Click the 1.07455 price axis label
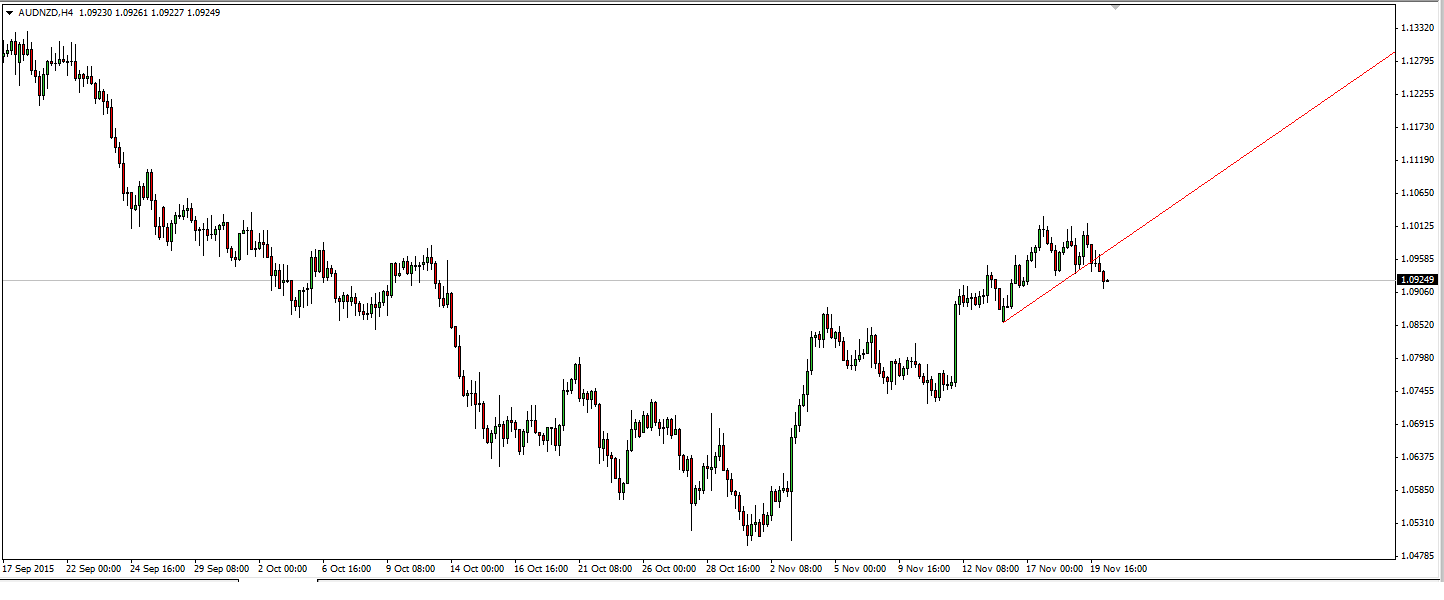The image size is (1444, 600). point(1418,391)
